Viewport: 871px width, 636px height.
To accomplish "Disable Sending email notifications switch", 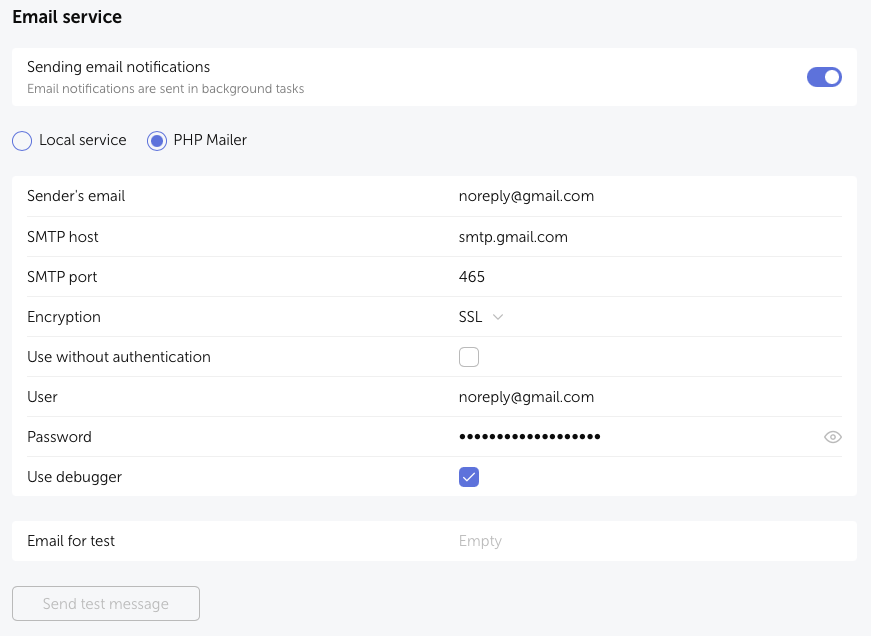I will pyautogui.click(x=824, y=76).
